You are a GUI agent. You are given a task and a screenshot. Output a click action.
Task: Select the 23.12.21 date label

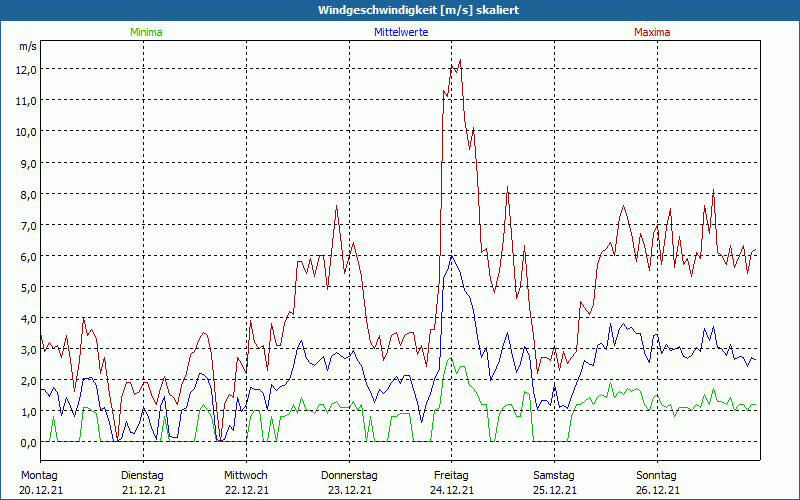click(x=348, y=490)
